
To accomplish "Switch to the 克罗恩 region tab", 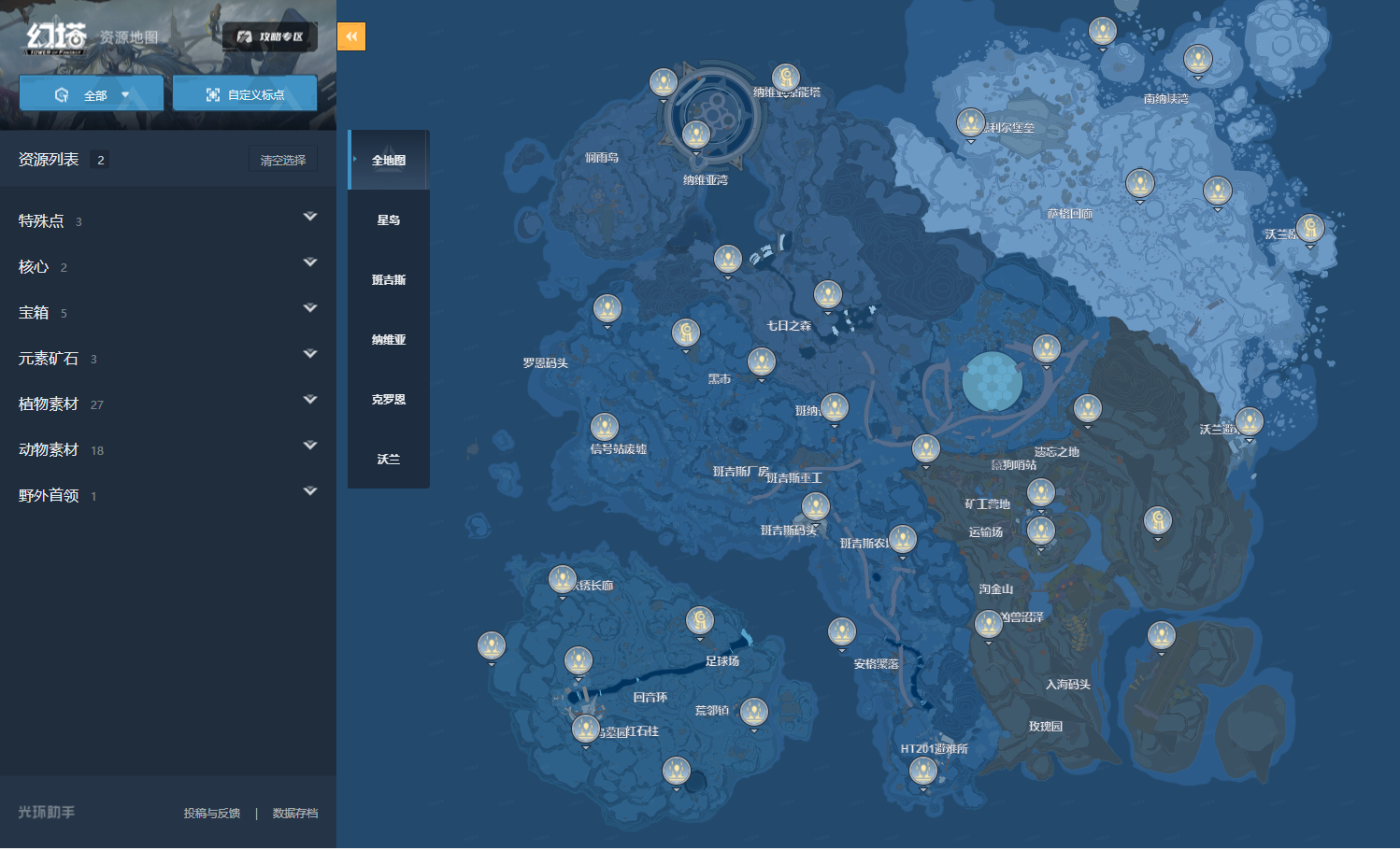I will tap(389, 400).
